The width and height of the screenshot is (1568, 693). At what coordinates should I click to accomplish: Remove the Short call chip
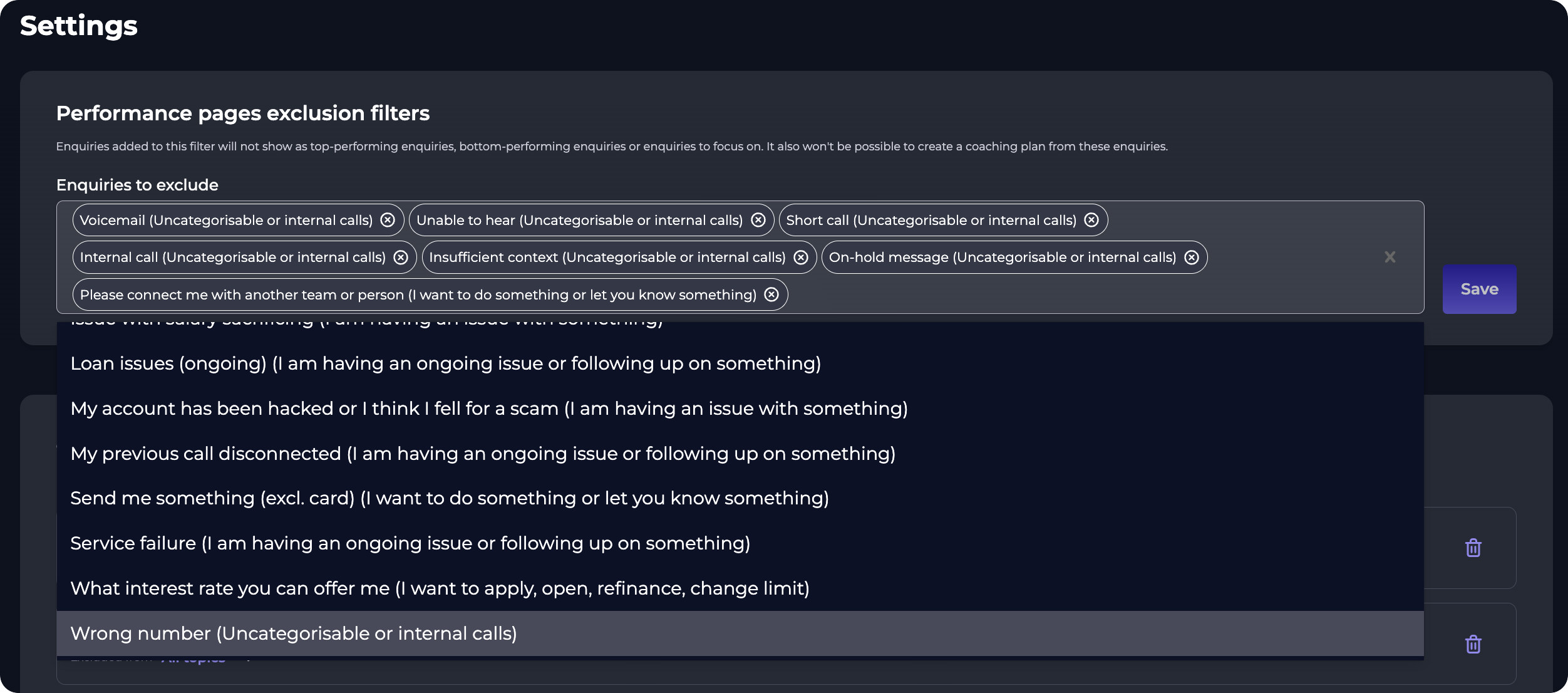click(x=1091, y=220)
